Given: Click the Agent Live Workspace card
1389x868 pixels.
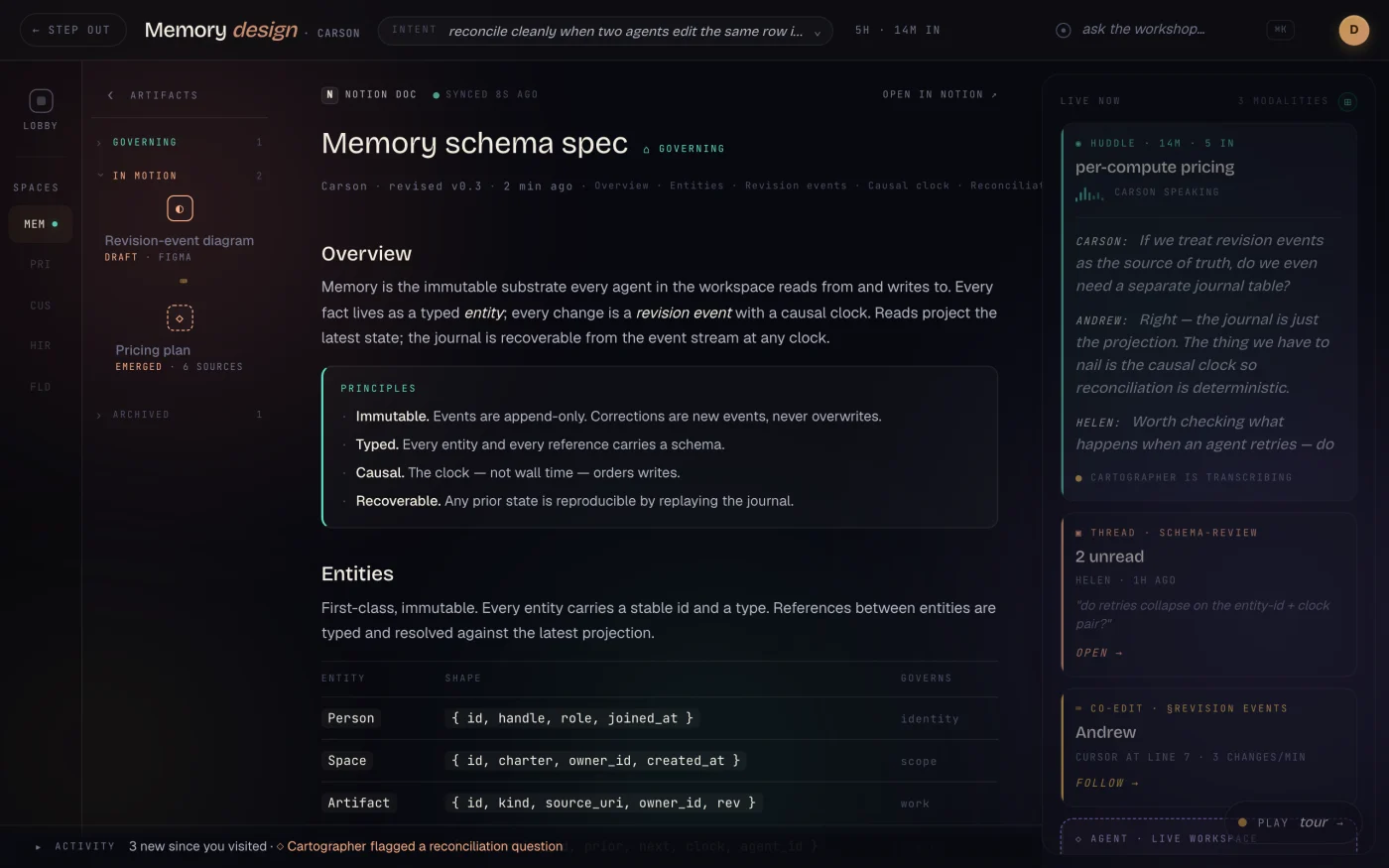Looking at the screenshot, I should tap(1207, 836).
